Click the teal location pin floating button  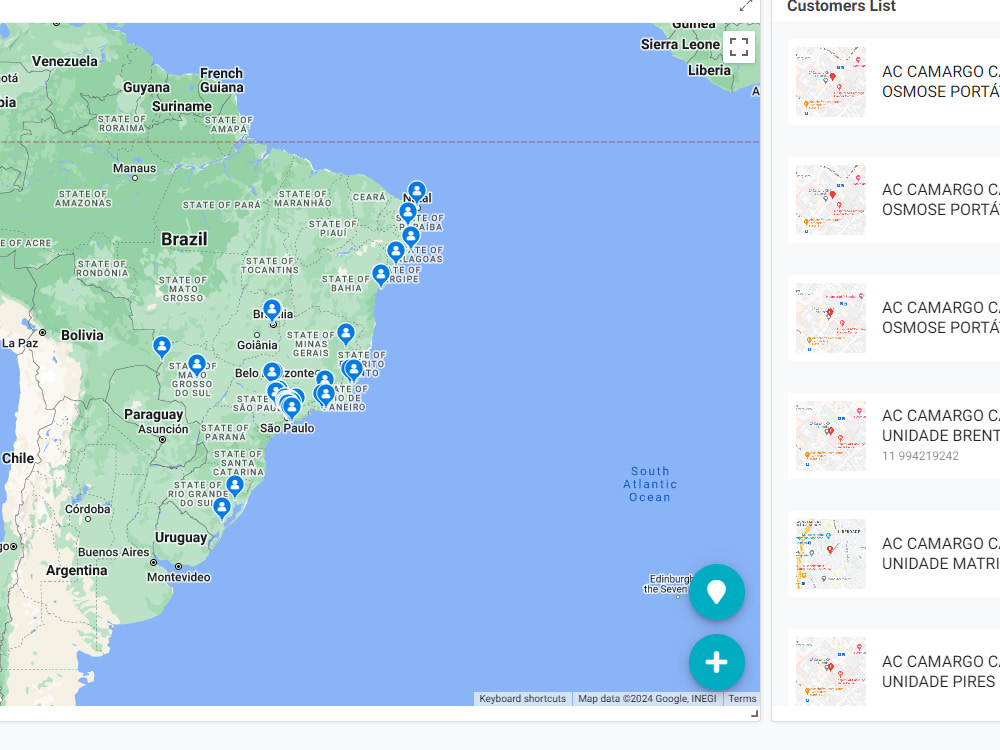coord(716,592)
